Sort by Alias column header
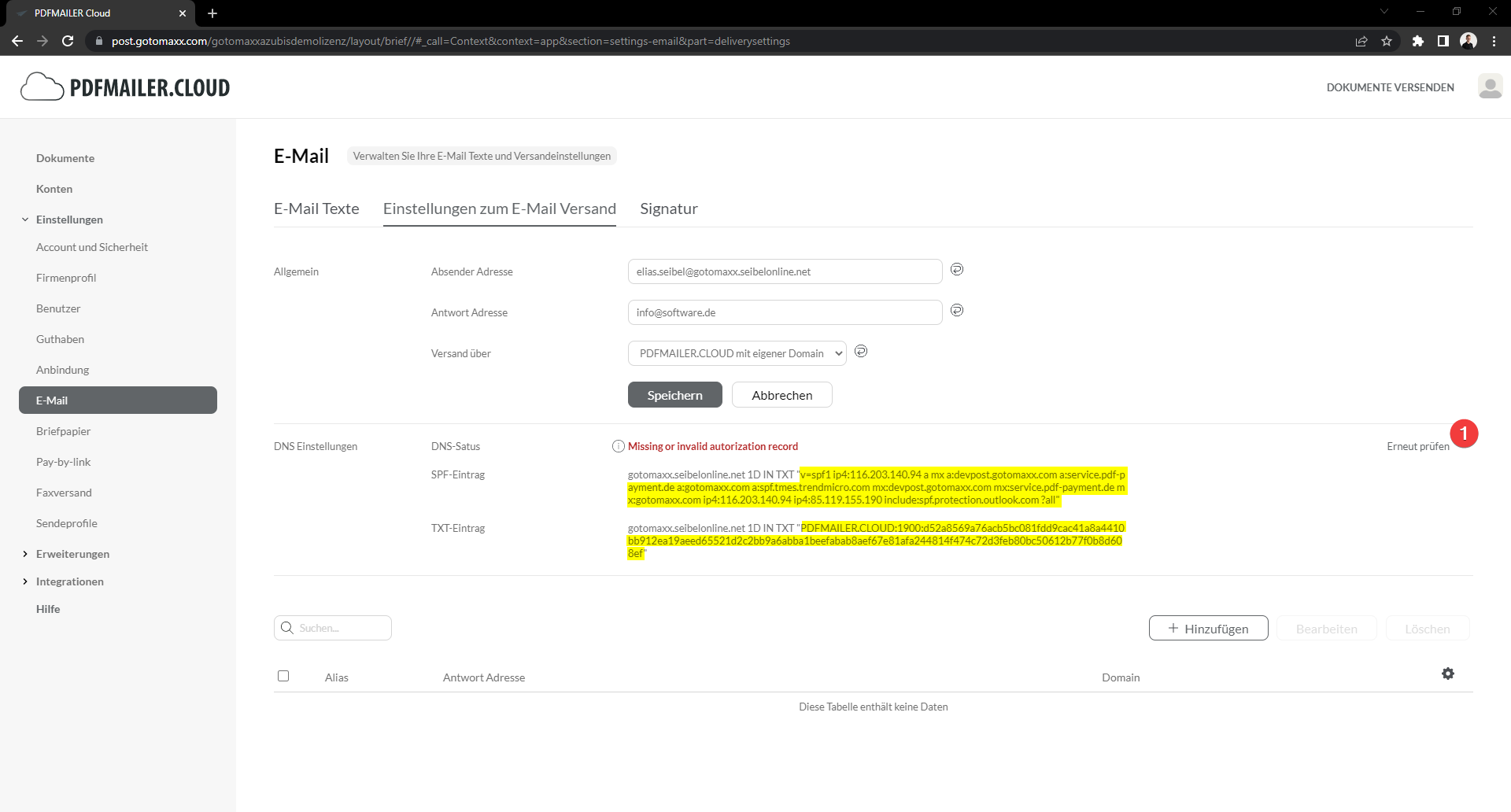Image resolution: width=1511 pixels, height=812 pixels. click(337, 677)
